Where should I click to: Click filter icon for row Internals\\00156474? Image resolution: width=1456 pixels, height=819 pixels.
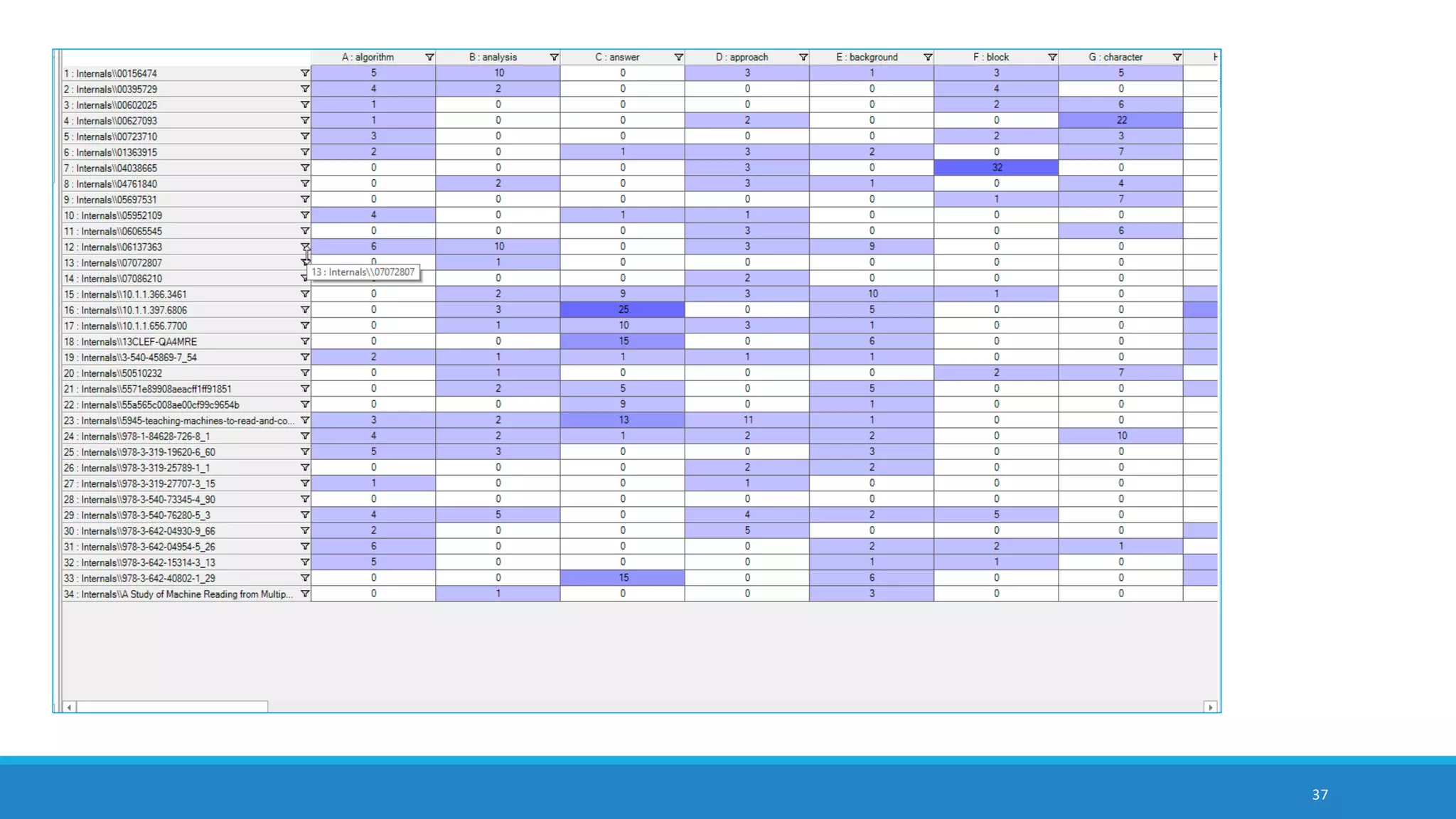(x=305, y=73)
